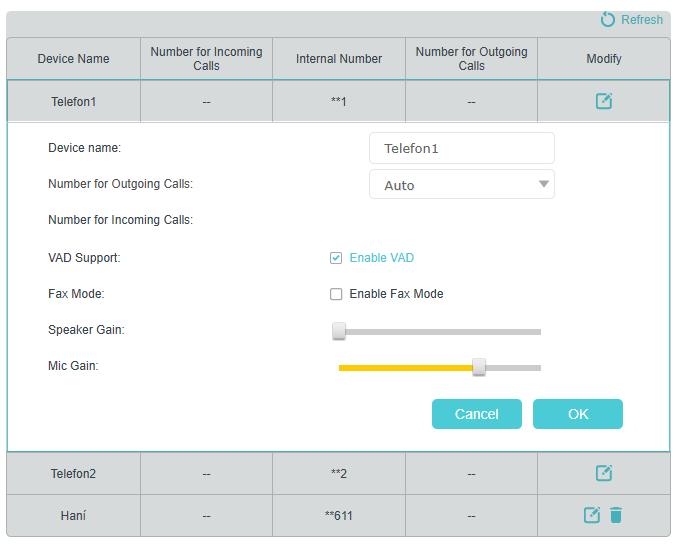Click the edit icon in the Haní row
This screenshot has height=546, width=684.
[x=592, y=515]
